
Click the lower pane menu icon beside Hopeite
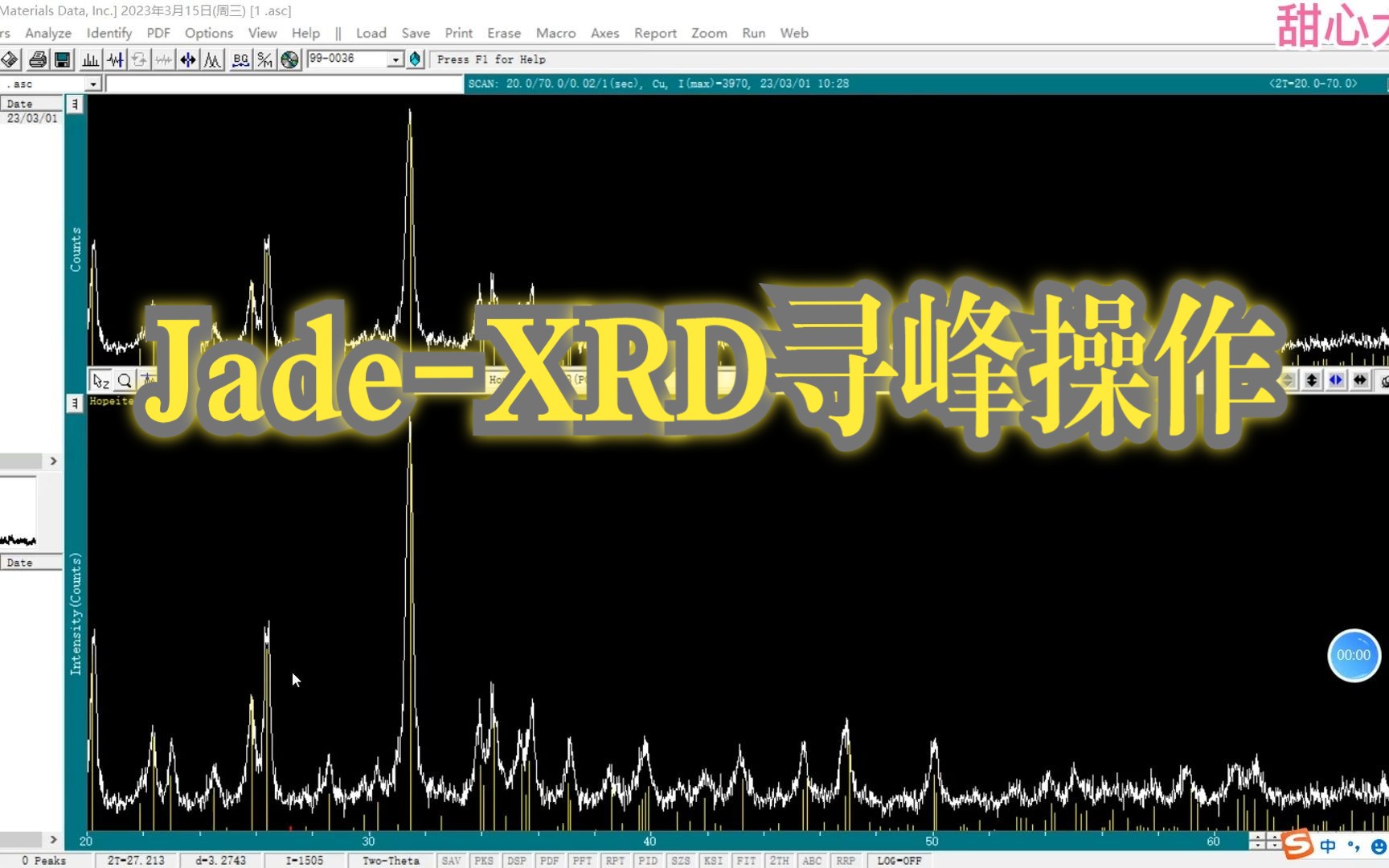tap(74, 403)
